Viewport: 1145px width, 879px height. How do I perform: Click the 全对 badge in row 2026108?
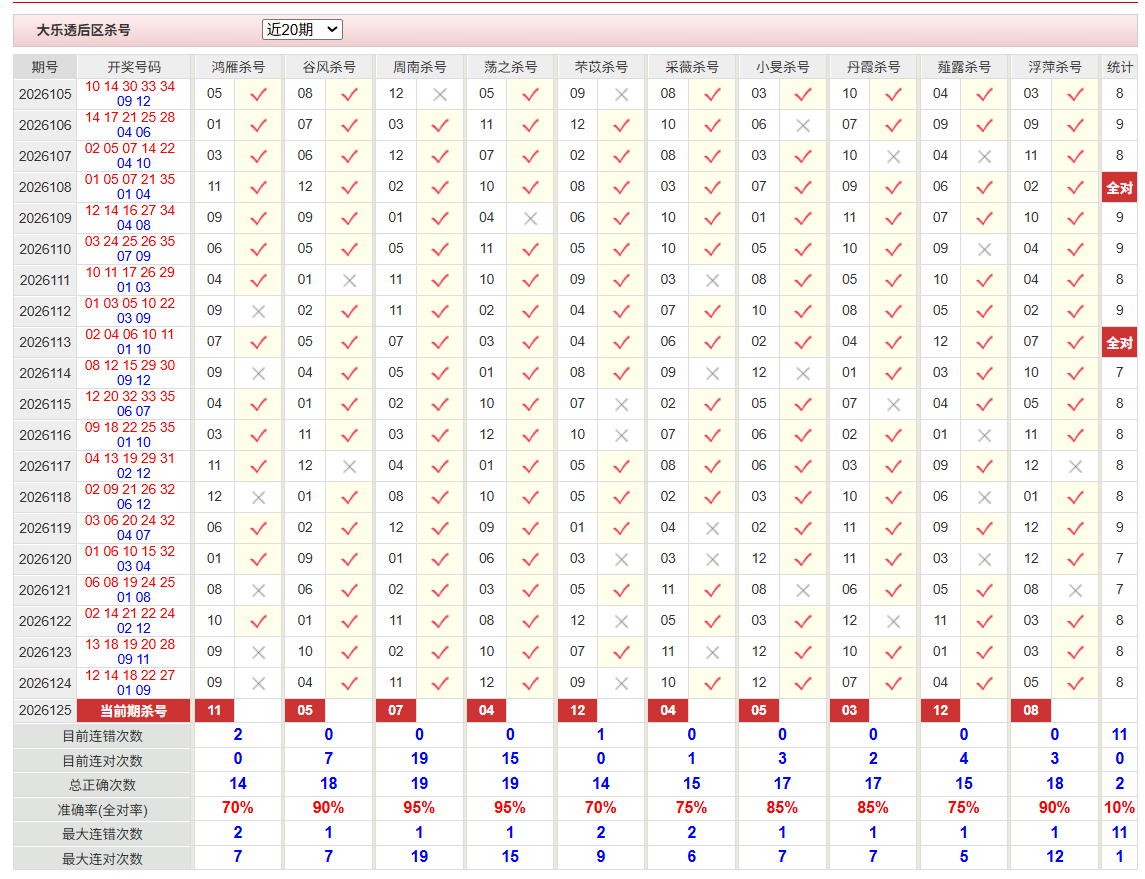(1119, 188)
